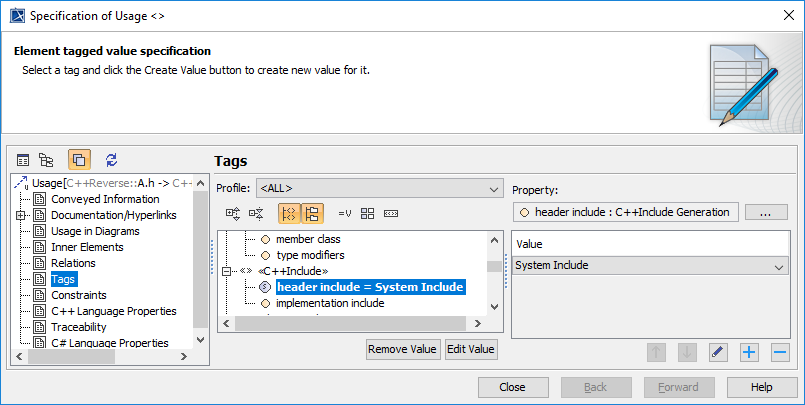Click the table view icon above the tree
The height and width of the screenshot is (405, 805).
23,159
